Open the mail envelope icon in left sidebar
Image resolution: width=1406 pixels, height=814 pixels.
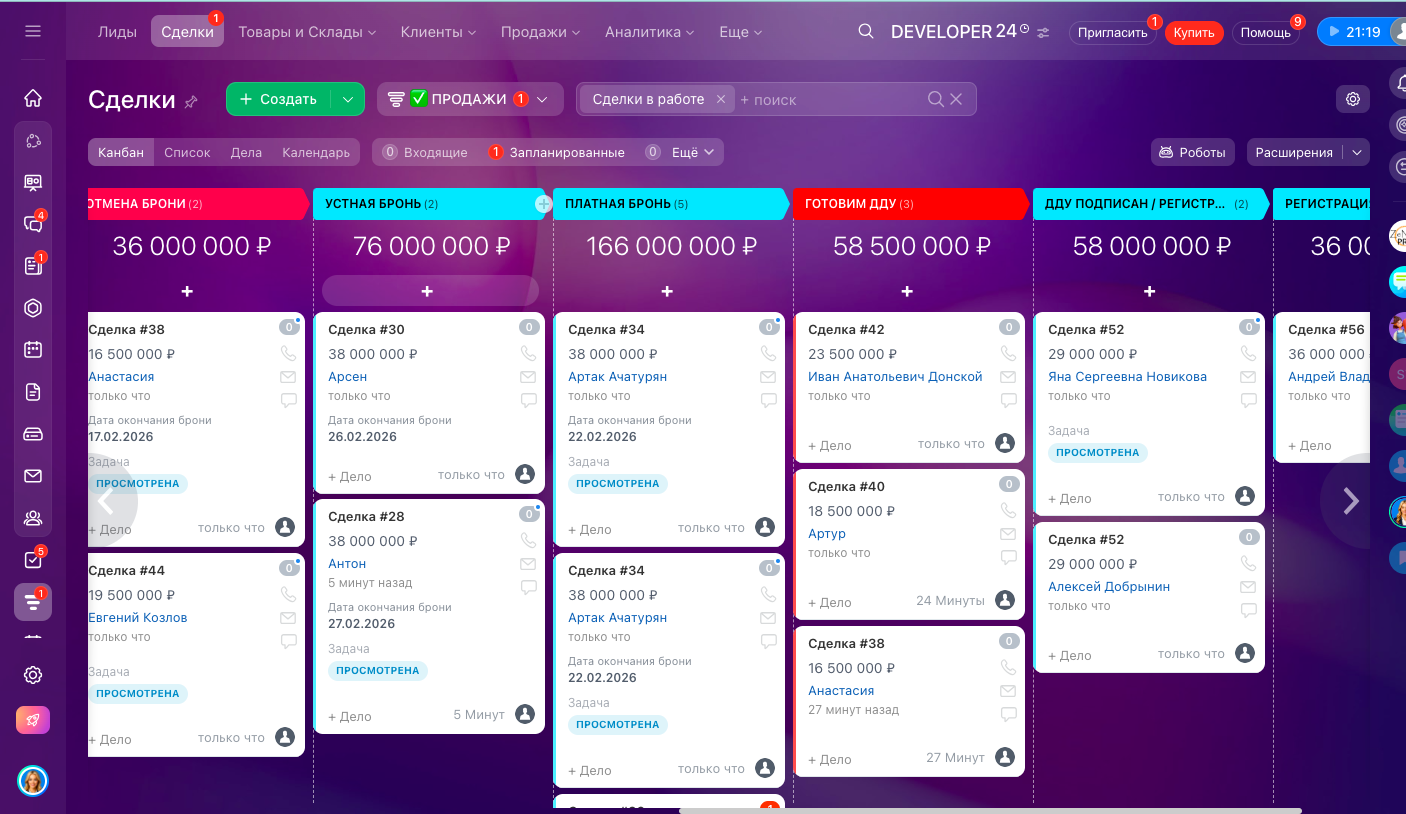33,476
